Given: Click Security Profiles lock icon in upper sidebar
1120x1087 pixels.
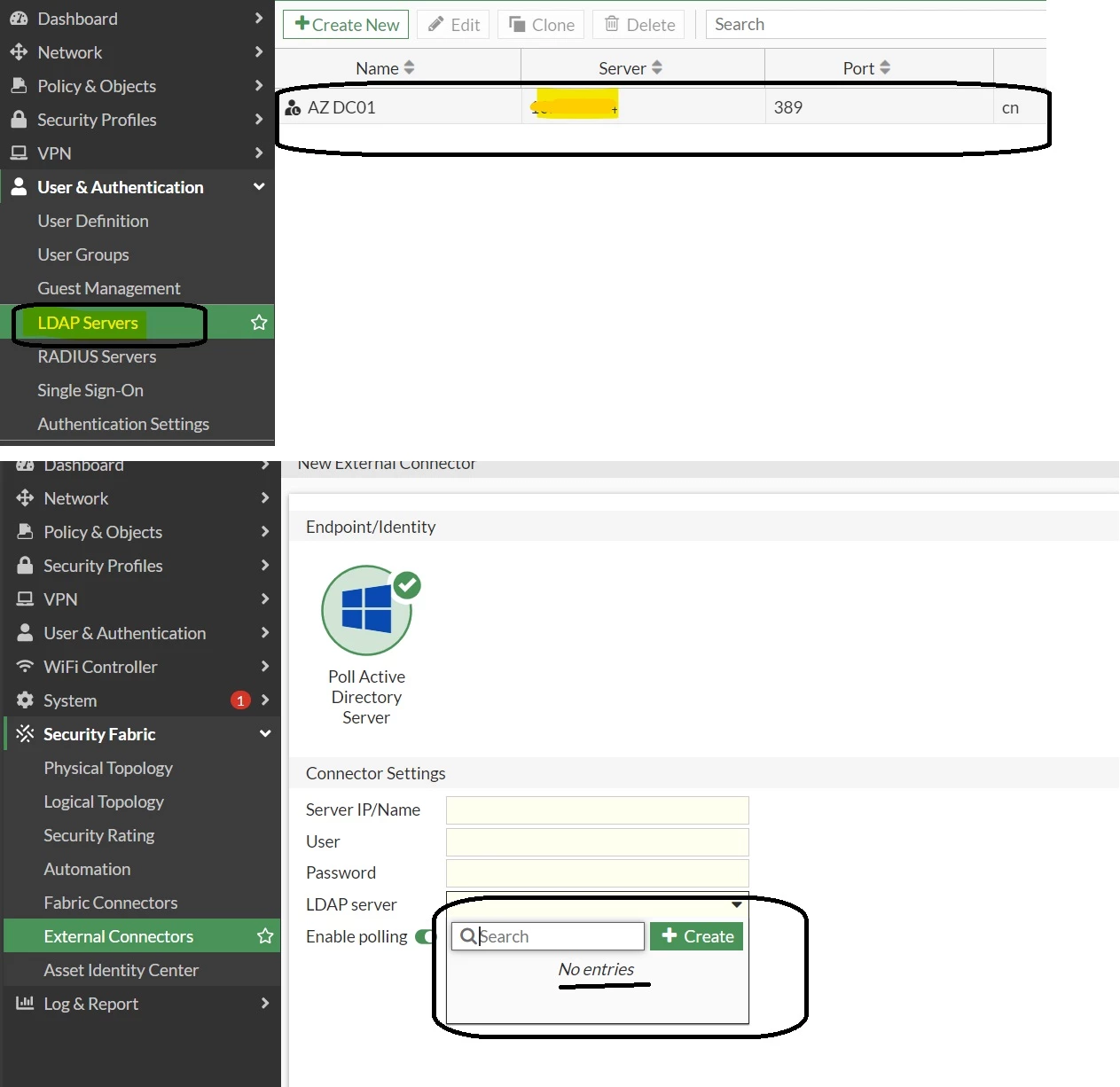Looking at the screenshot, I should tap(19, 120).
